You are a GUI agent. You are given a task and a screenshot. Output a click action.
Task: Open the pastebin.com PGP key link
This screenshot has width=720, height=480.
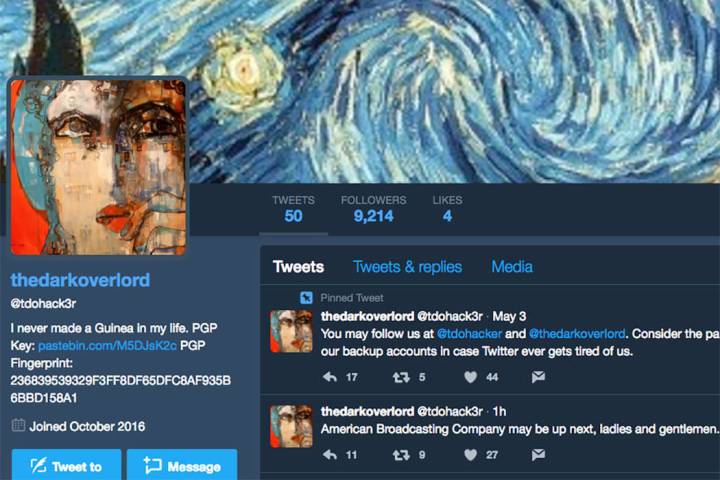pos(107,345)
